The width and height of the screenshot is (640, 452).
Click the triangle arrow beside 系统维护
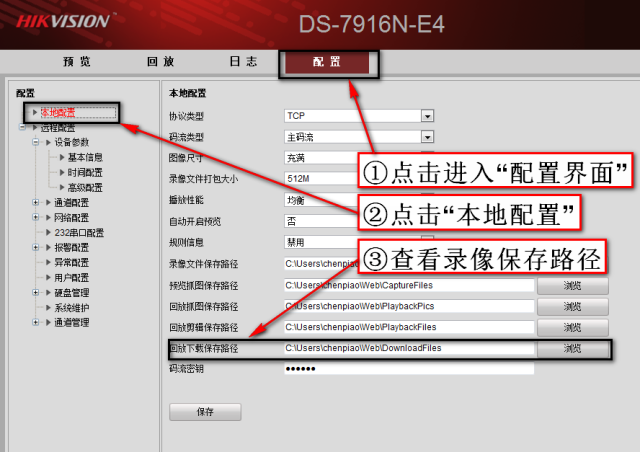pyautogui.click(x=49, y=307)
